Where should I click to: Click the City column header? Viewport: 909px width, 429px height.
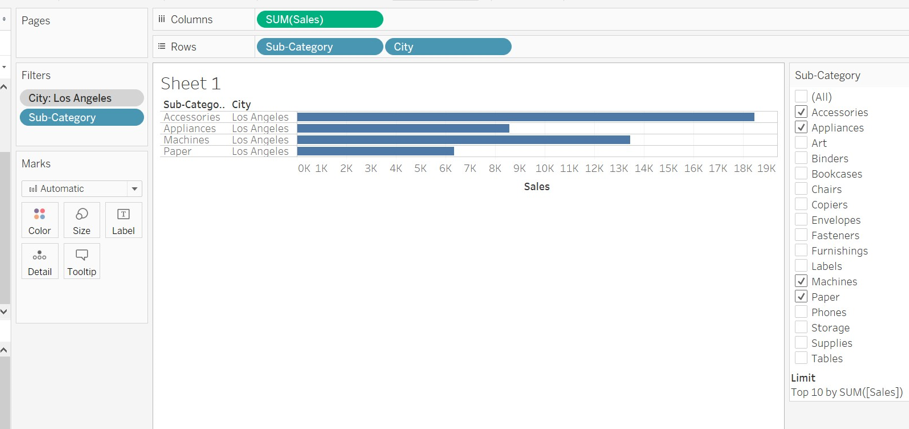[241, 105]
